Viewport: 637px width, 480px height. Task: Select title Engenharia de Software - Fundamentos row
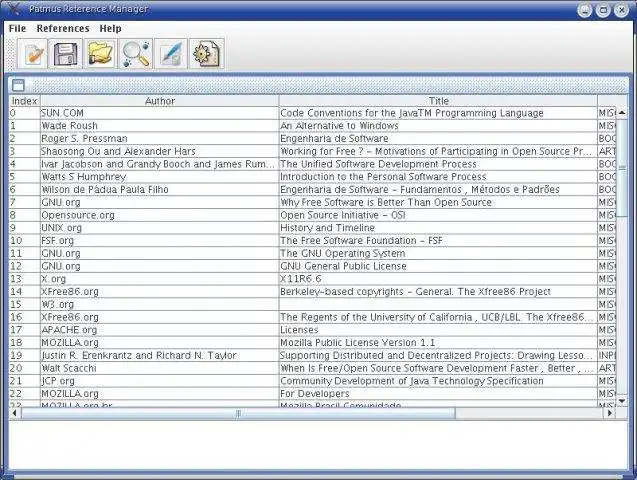tap(438, 189)
